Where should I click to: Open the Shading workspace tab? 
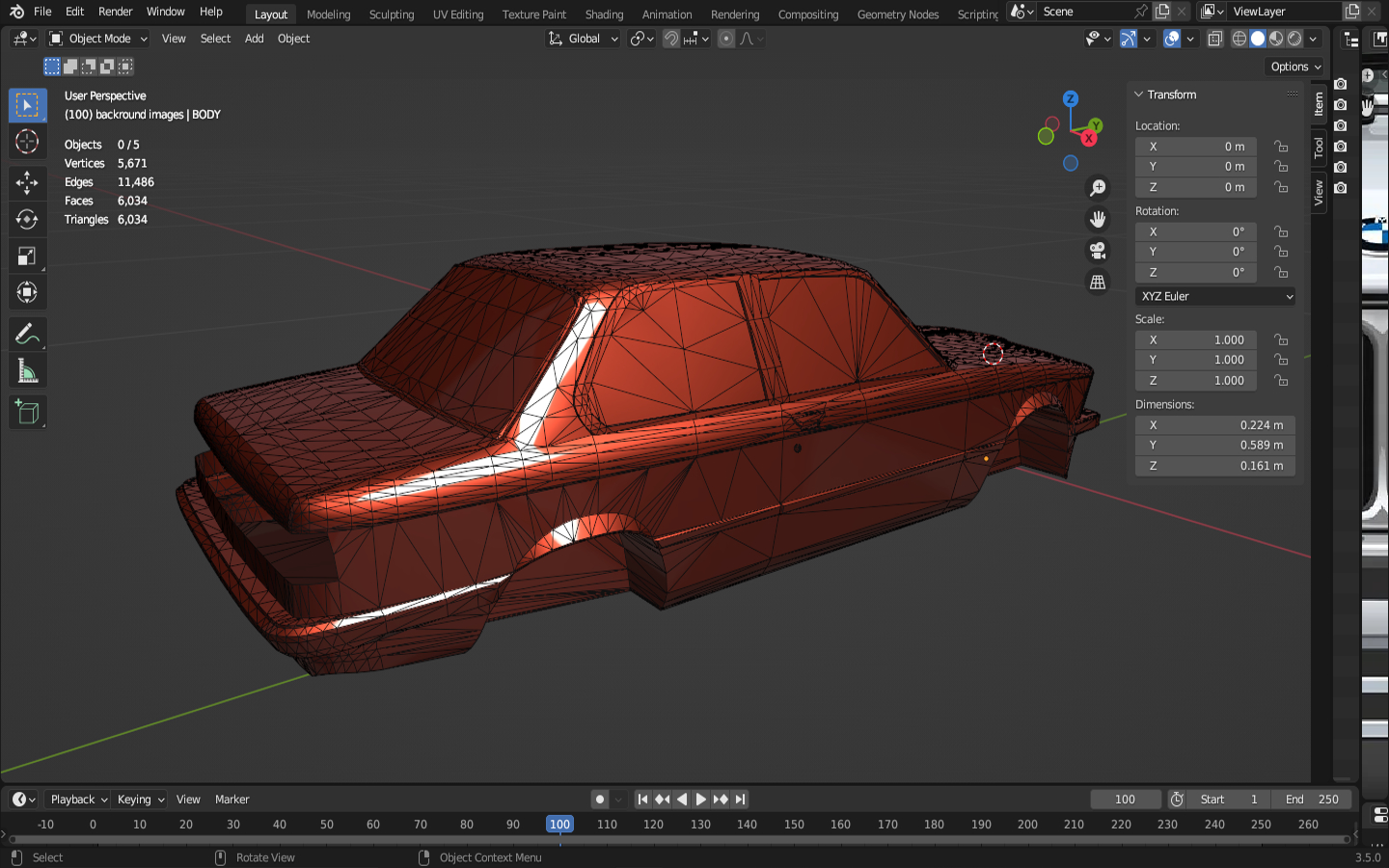[605, 14]
